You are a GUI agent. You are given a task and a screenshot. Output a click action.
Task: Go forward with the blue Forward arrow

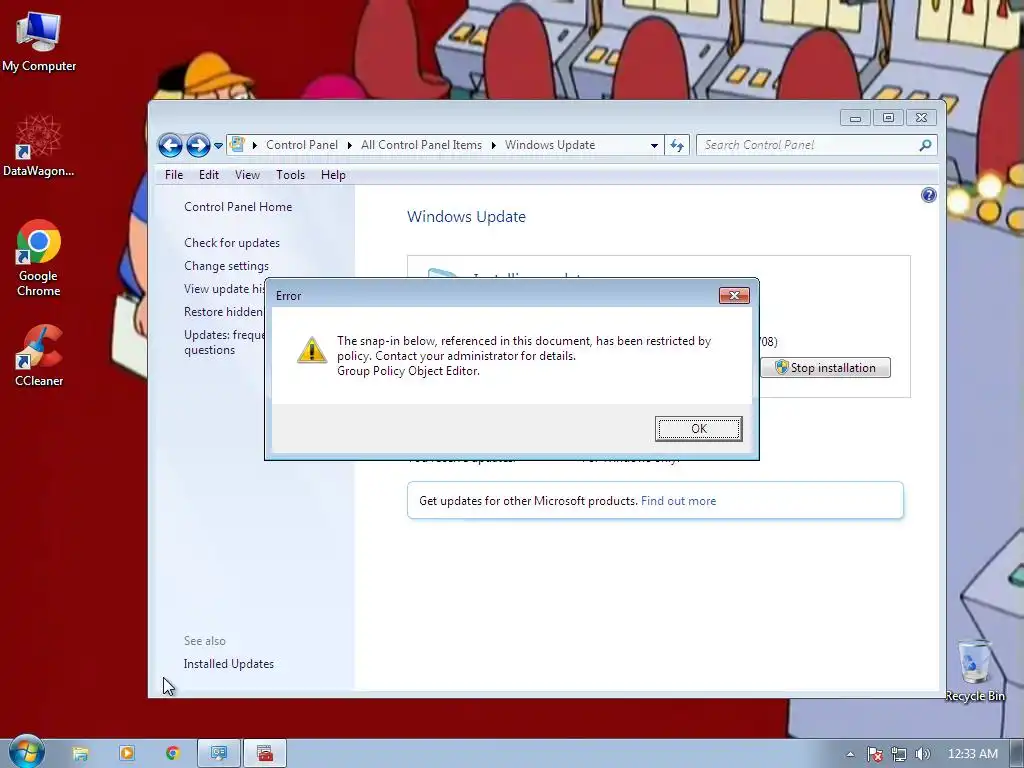click(x=198, y=145)
